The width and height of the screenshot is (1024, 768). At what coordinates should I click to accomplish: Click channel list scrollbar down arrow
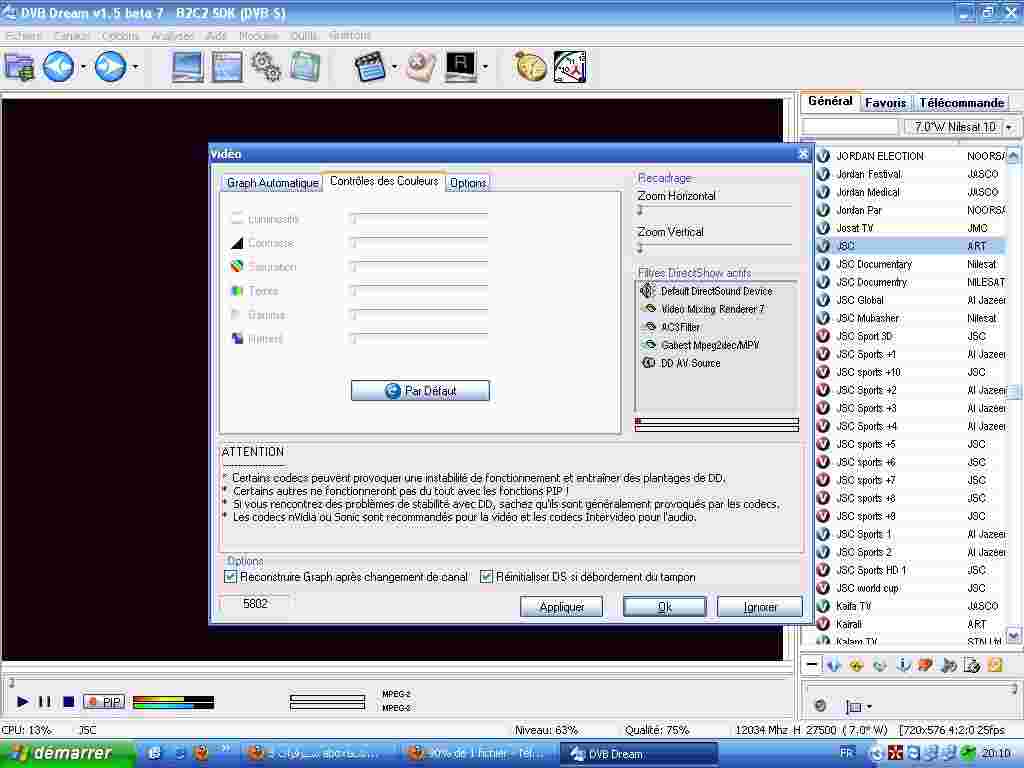point(1013,635)
